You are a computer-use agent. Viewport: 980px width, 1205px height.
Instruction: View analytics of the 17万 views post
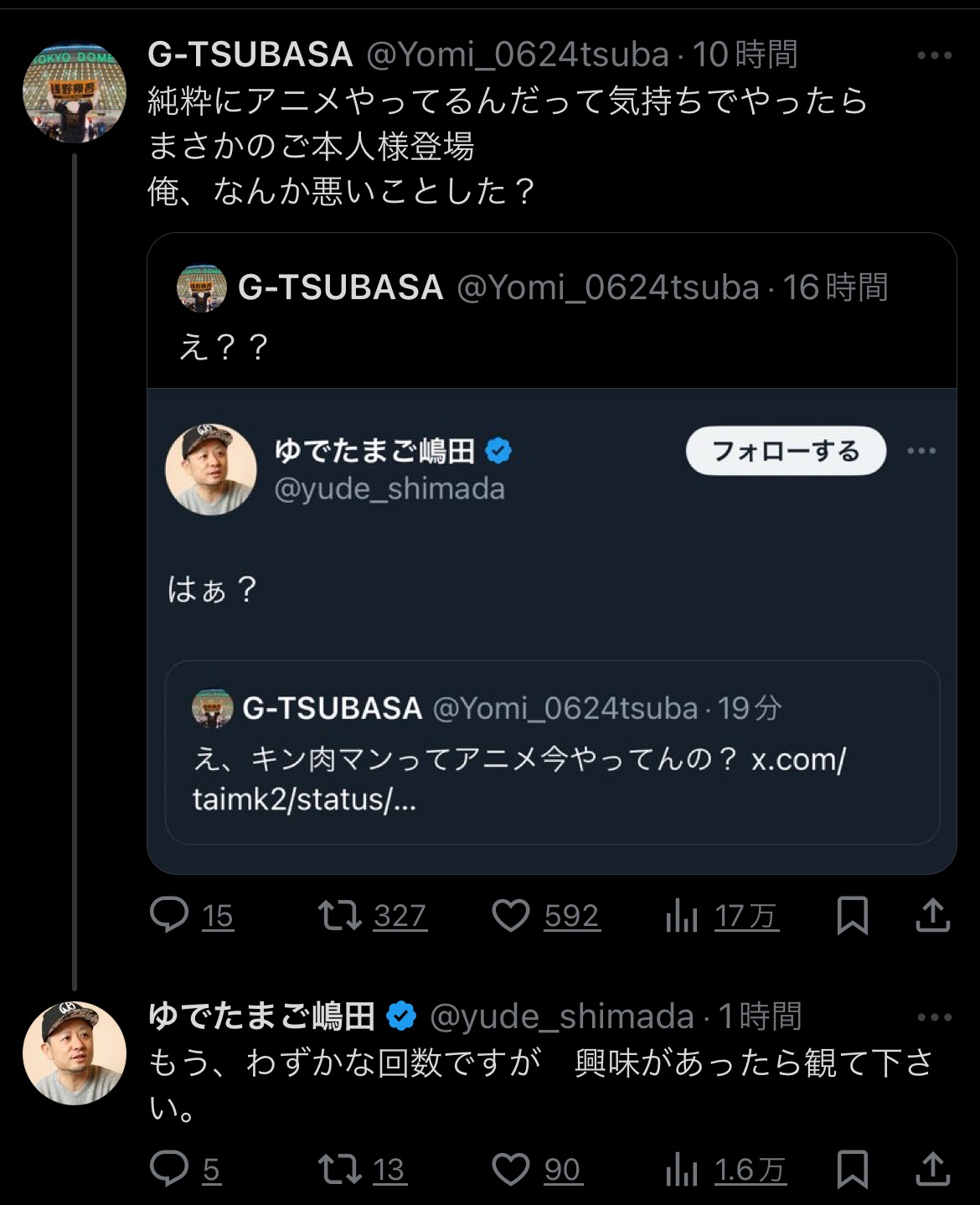(x=682, y=917)
